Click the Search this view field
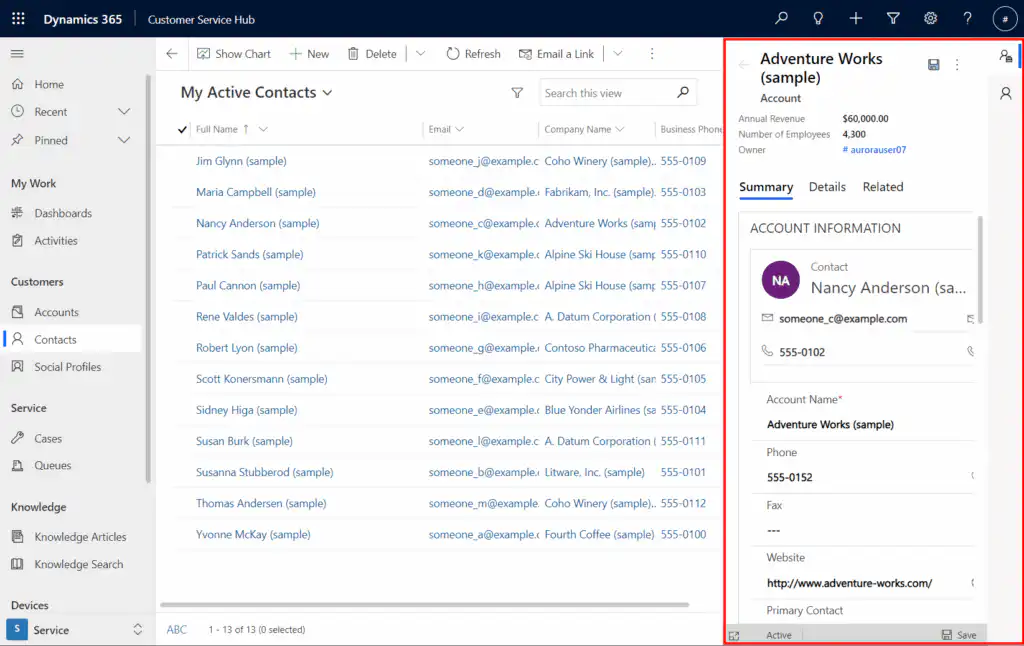This screenshot has height=646, width=1024. coord(605,93)
